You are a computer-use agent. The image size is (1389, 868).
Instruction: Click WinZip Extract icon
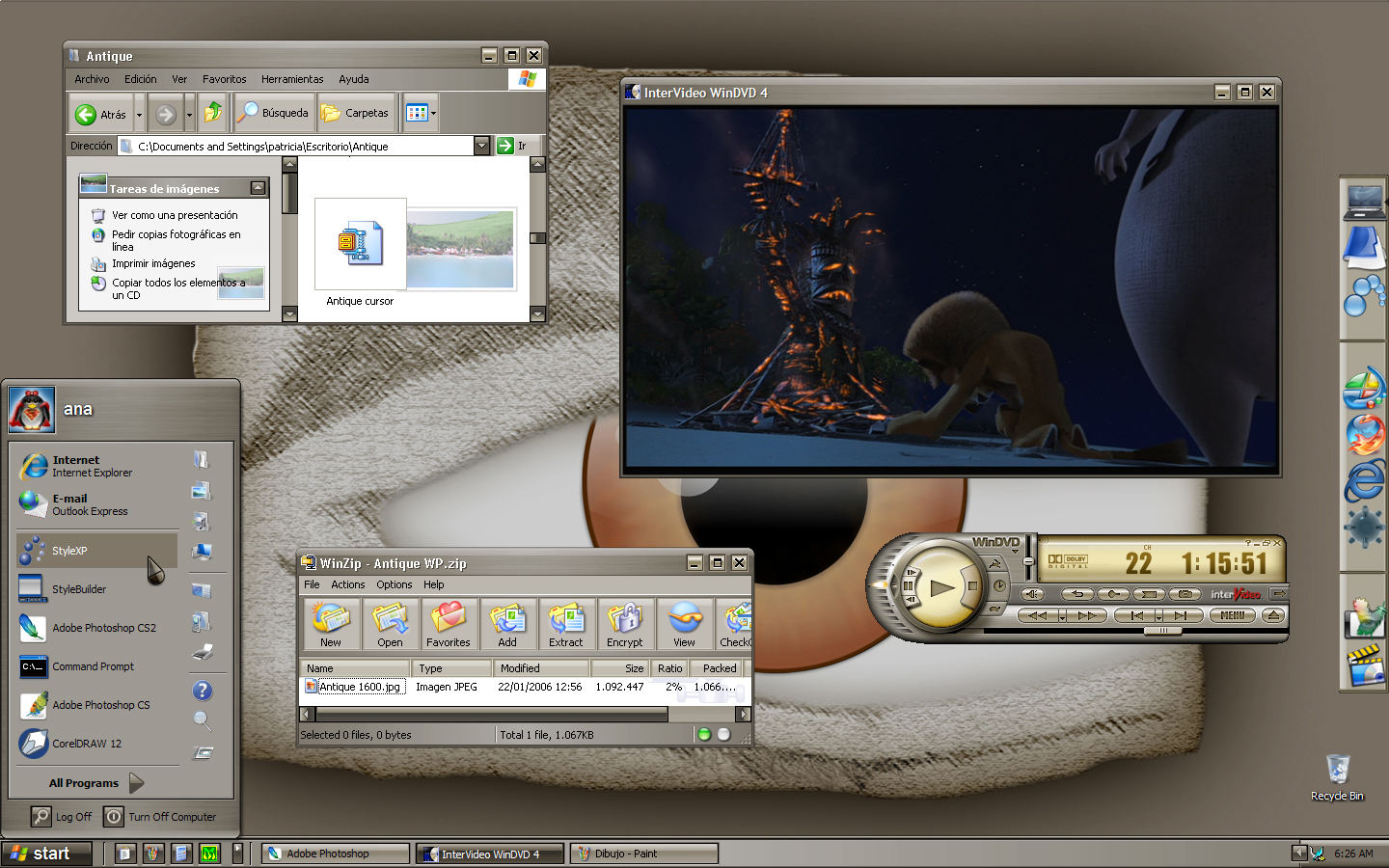pos(566,624)
